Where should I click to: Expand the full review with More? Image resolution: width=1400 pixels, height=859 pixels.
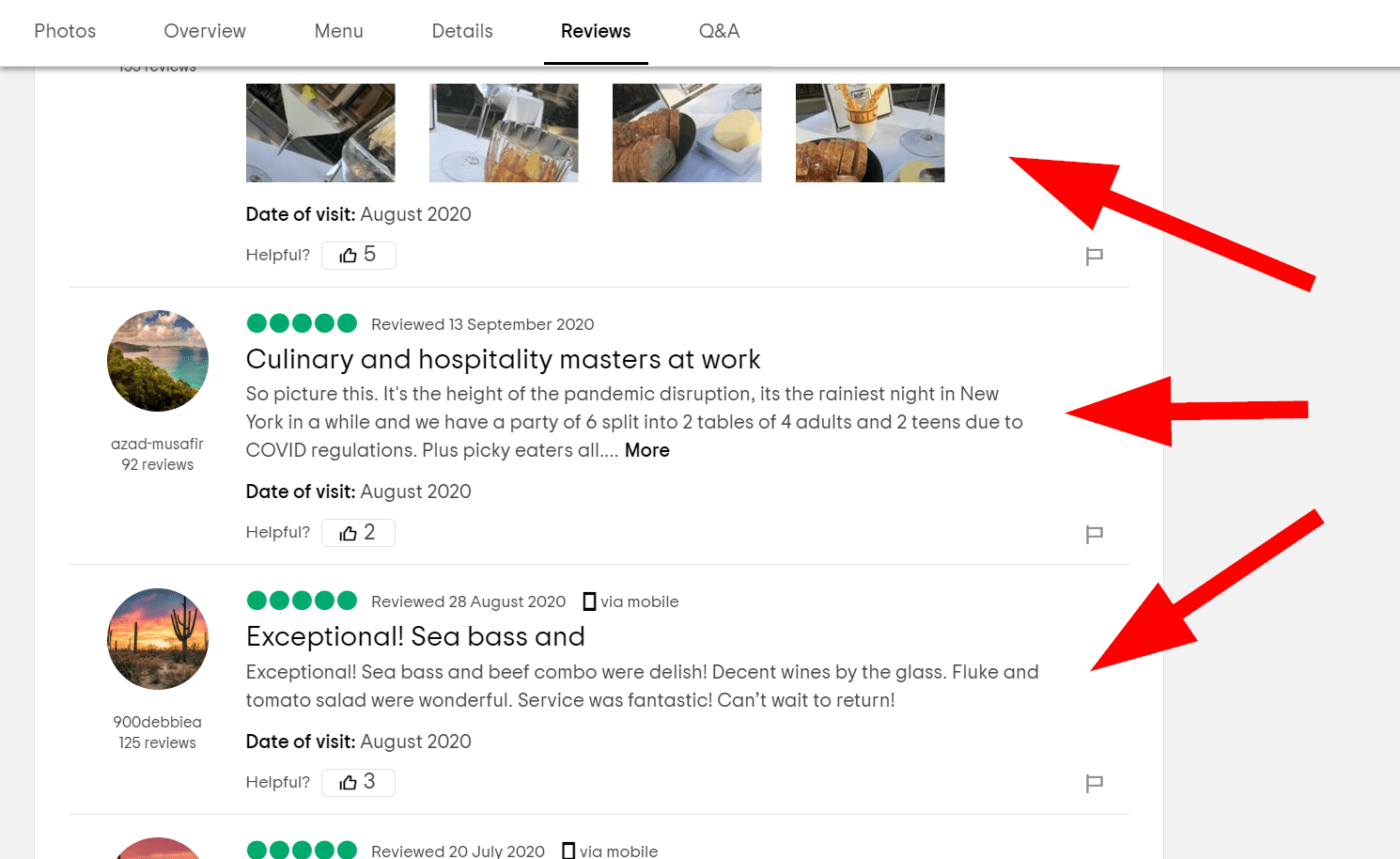[x=646, y=450]
